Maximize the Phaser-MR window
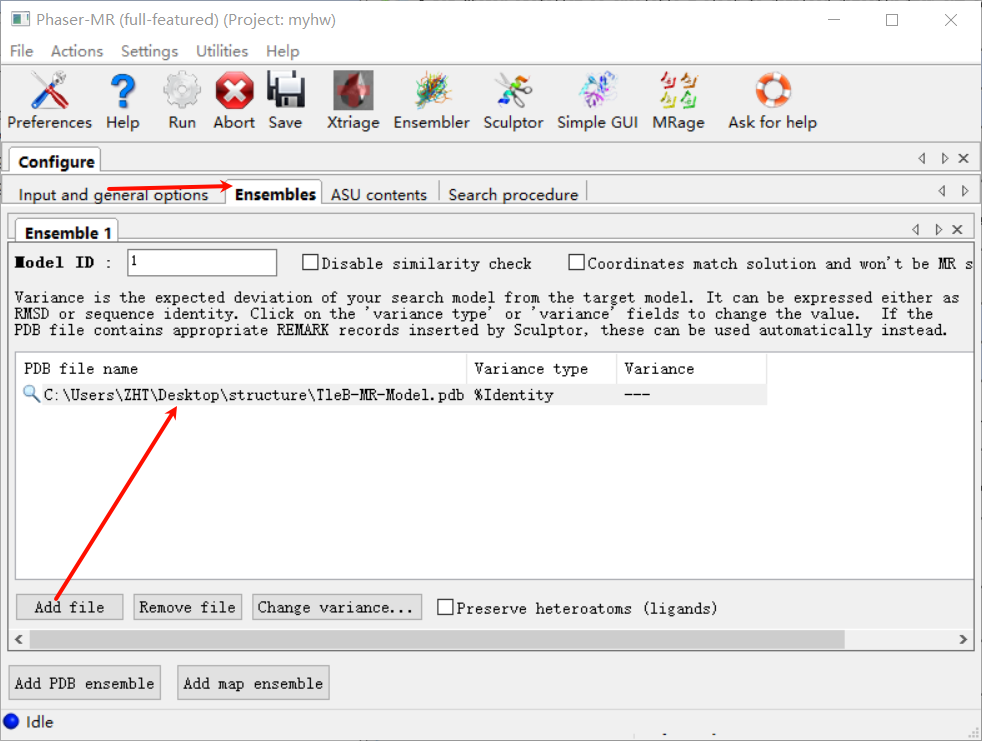The height and width of the screenshot is (741, 982). [x=892, y=20]
